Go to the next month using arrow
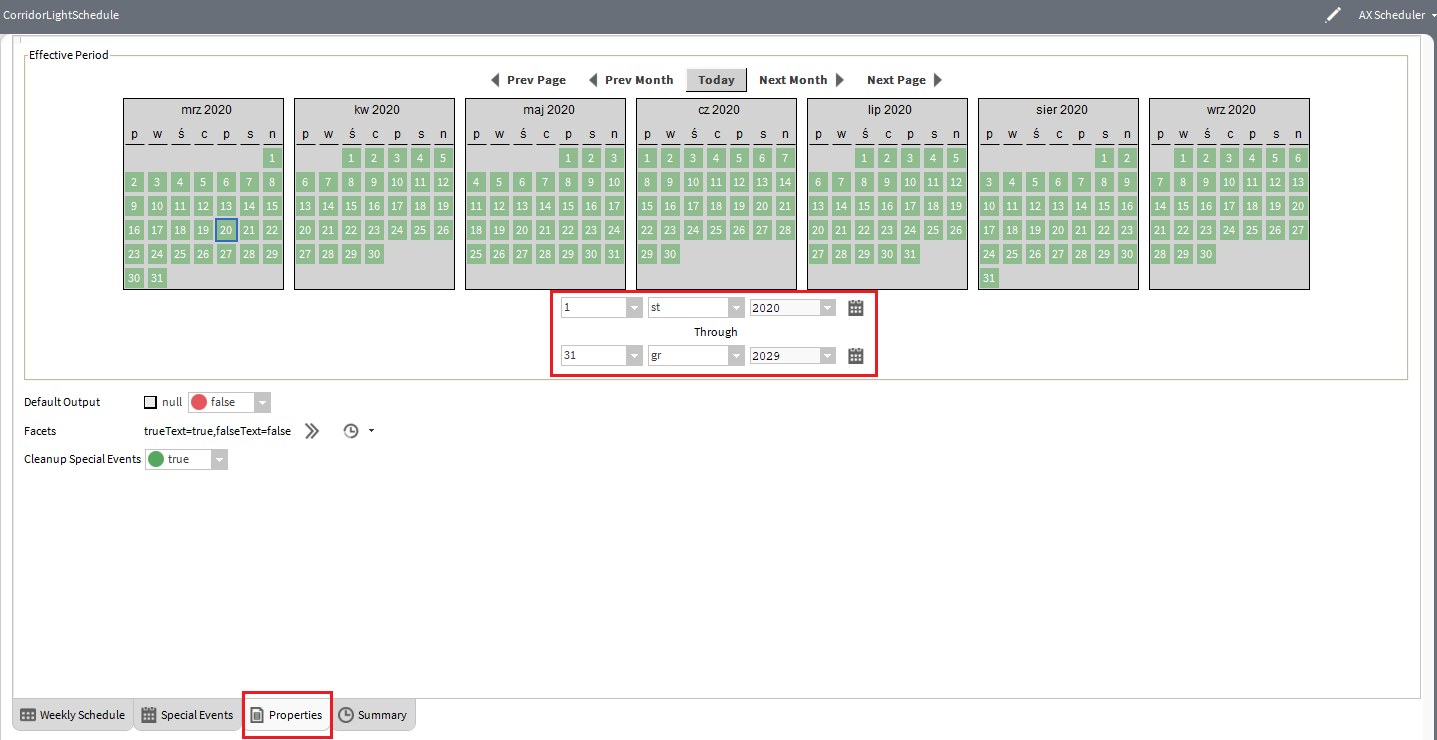This screenshot has width=1437, height=740. coord(840,80)
